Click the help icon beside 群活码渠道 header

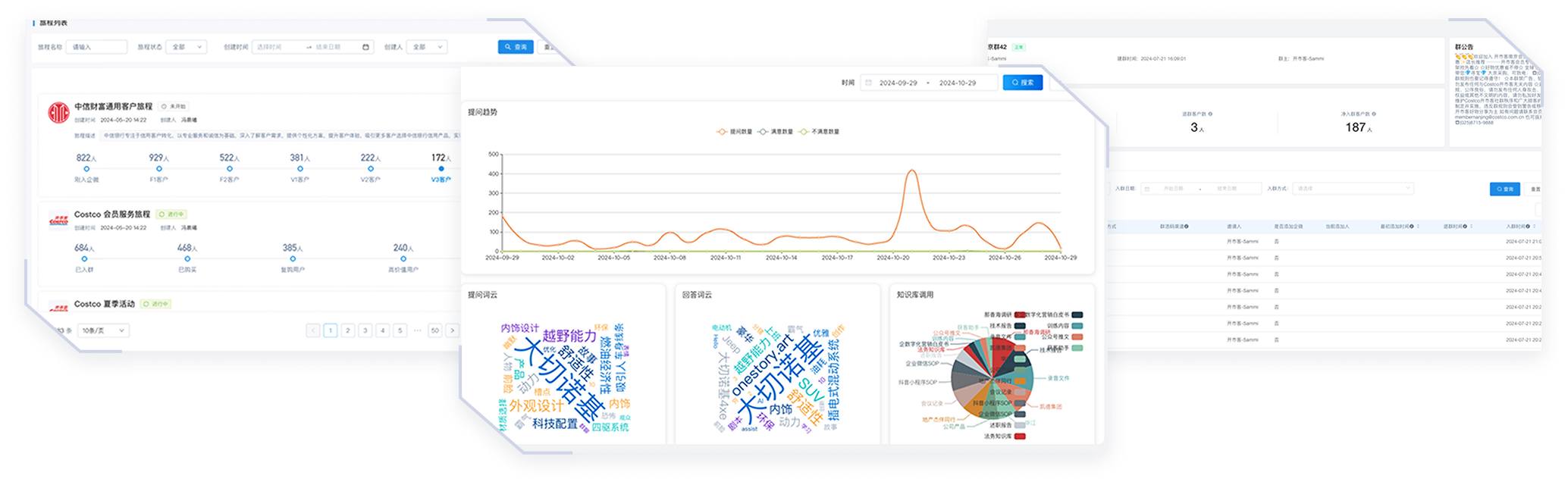tap(1187, 227)
